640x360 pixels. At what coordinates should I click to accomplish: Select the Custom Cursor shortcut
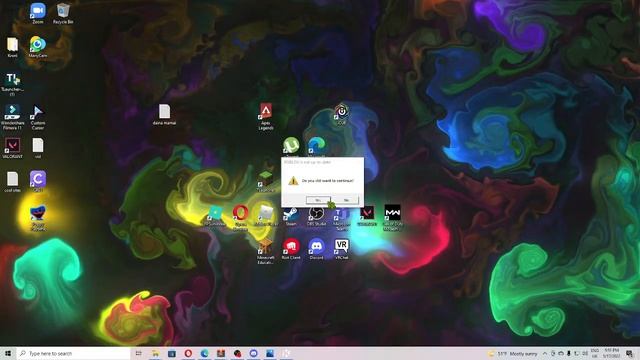(x=38, y=117)
